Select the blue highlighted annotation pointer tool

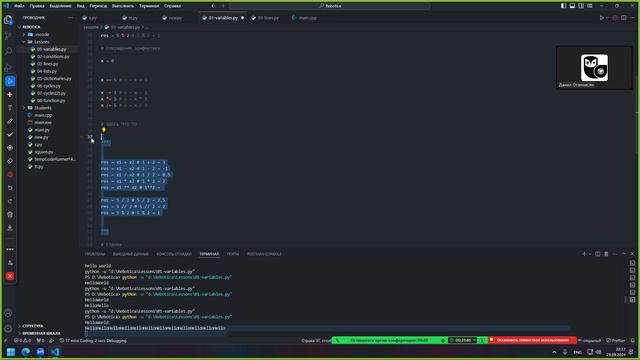(x=10, y=81)
